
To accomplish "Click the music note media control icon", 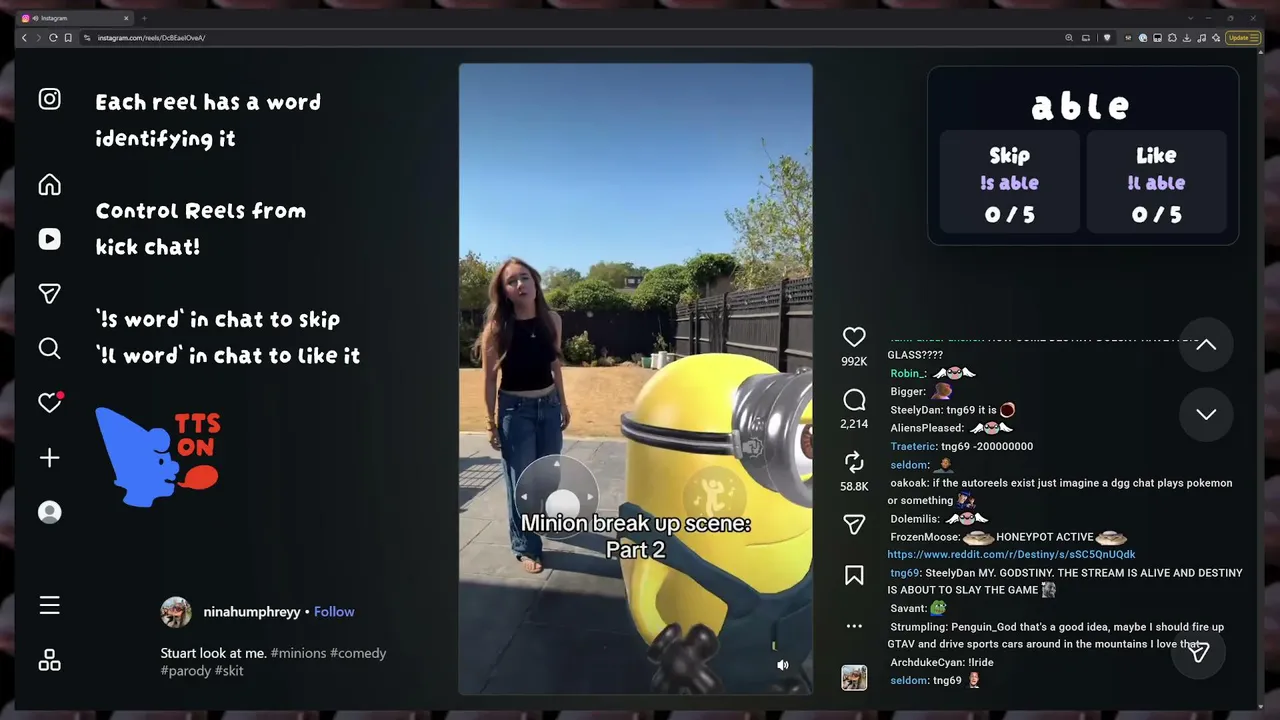I will 1201,38.
